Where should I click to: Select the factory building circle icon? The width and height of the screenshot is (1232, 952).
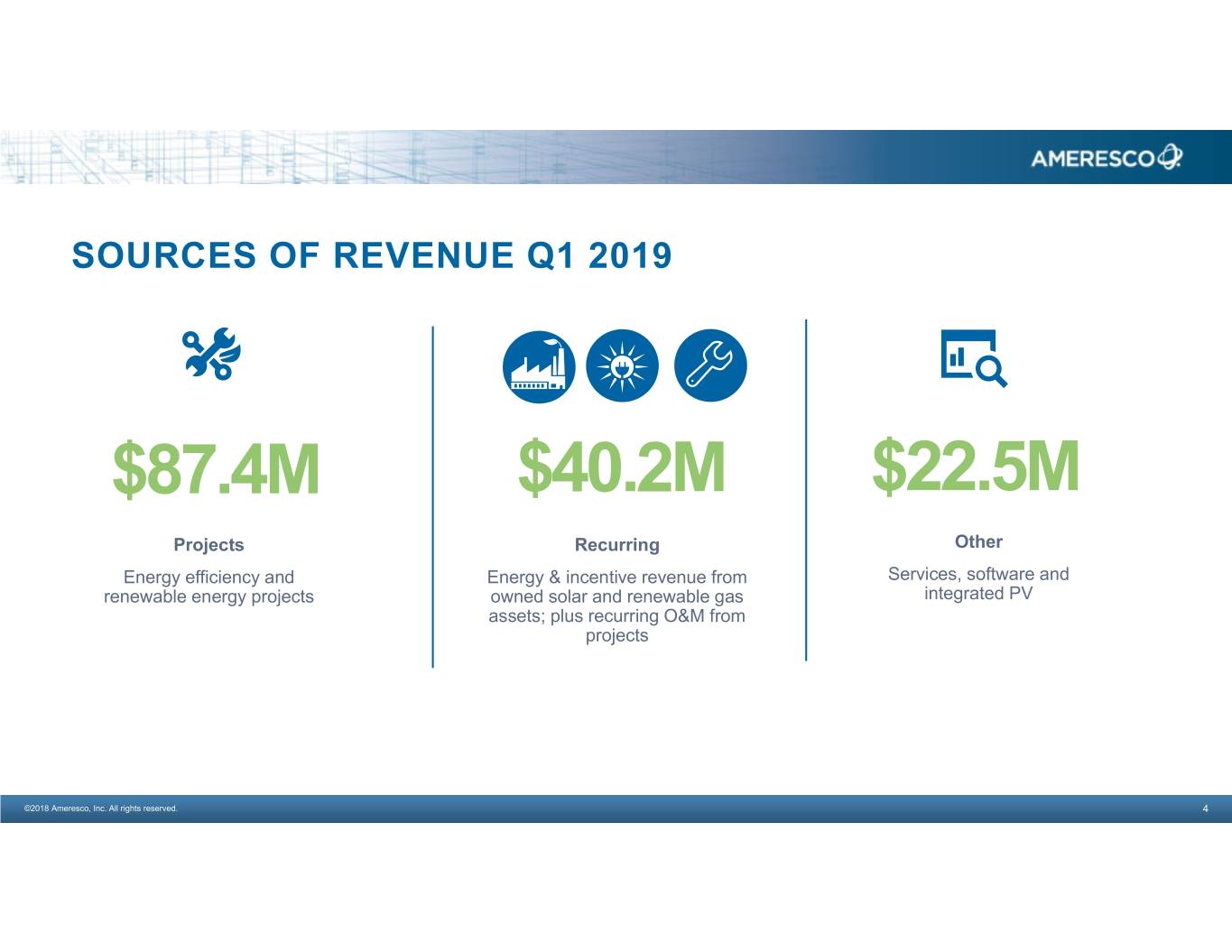tap(539, 366)
